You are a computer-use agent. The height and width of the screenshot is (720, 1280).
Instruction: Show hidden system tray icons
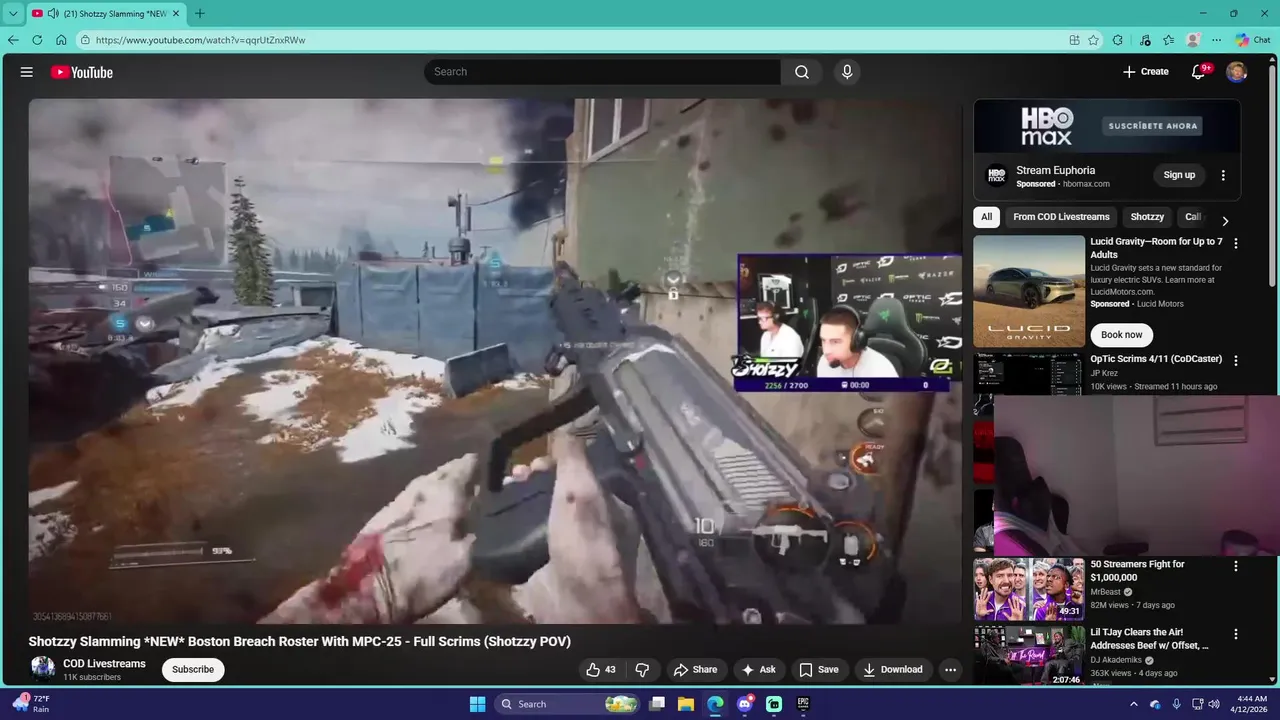pos(1133,704)
